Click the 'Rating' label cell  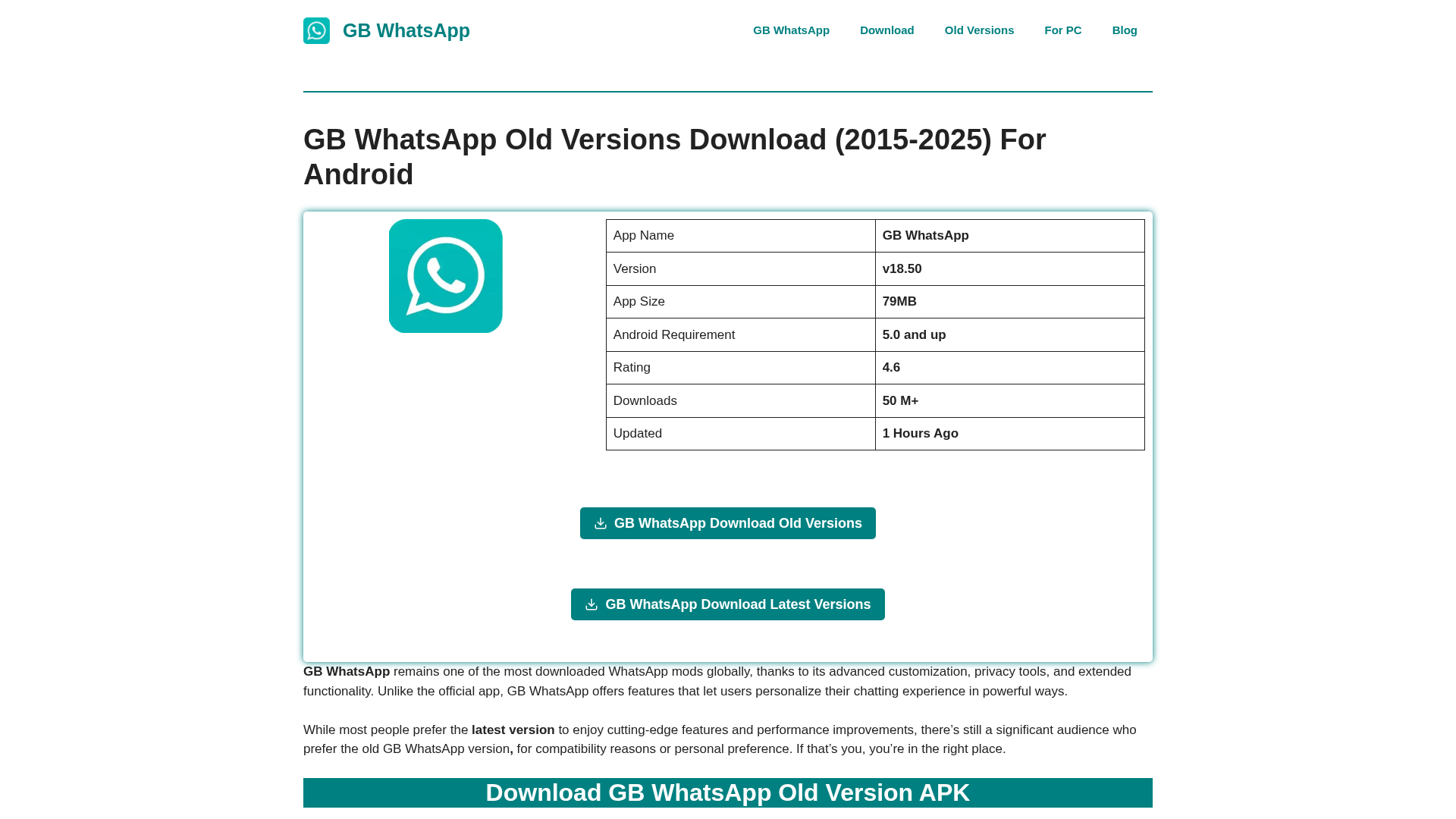[741, 368]
